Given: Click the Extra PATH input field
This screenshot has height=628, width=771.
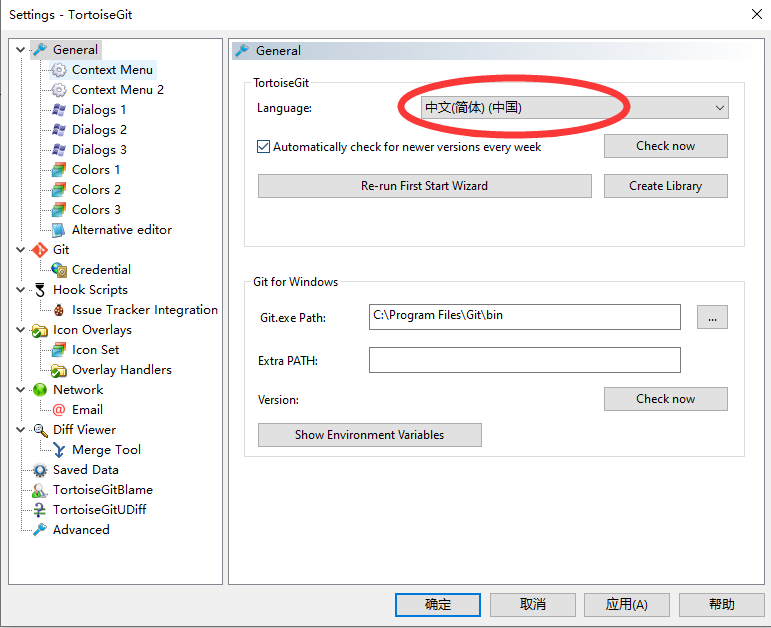Looking at the screenshot, I should 525,360.
